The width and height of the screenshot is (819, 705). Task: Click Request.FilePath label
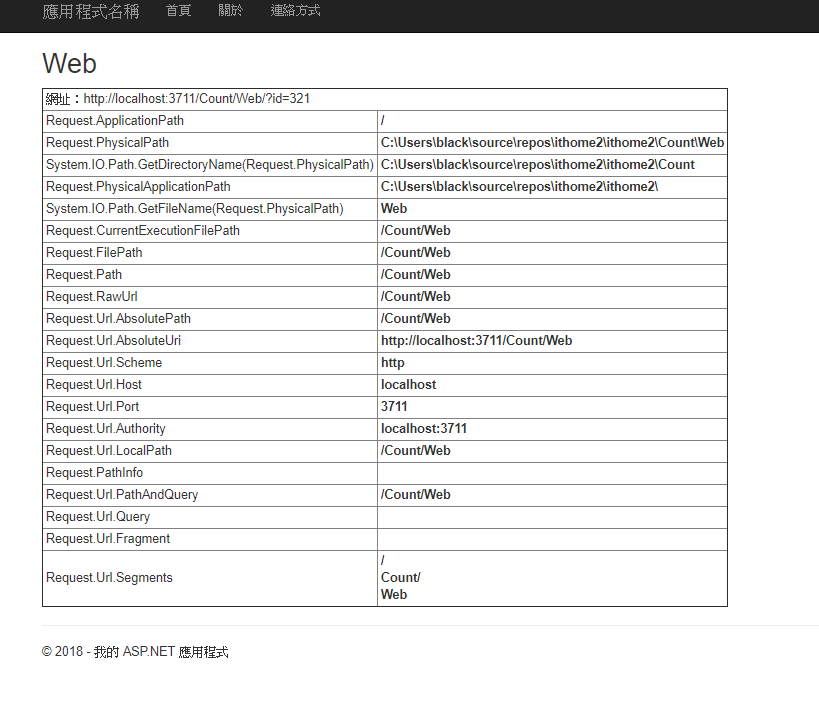[x=94, y=252]
